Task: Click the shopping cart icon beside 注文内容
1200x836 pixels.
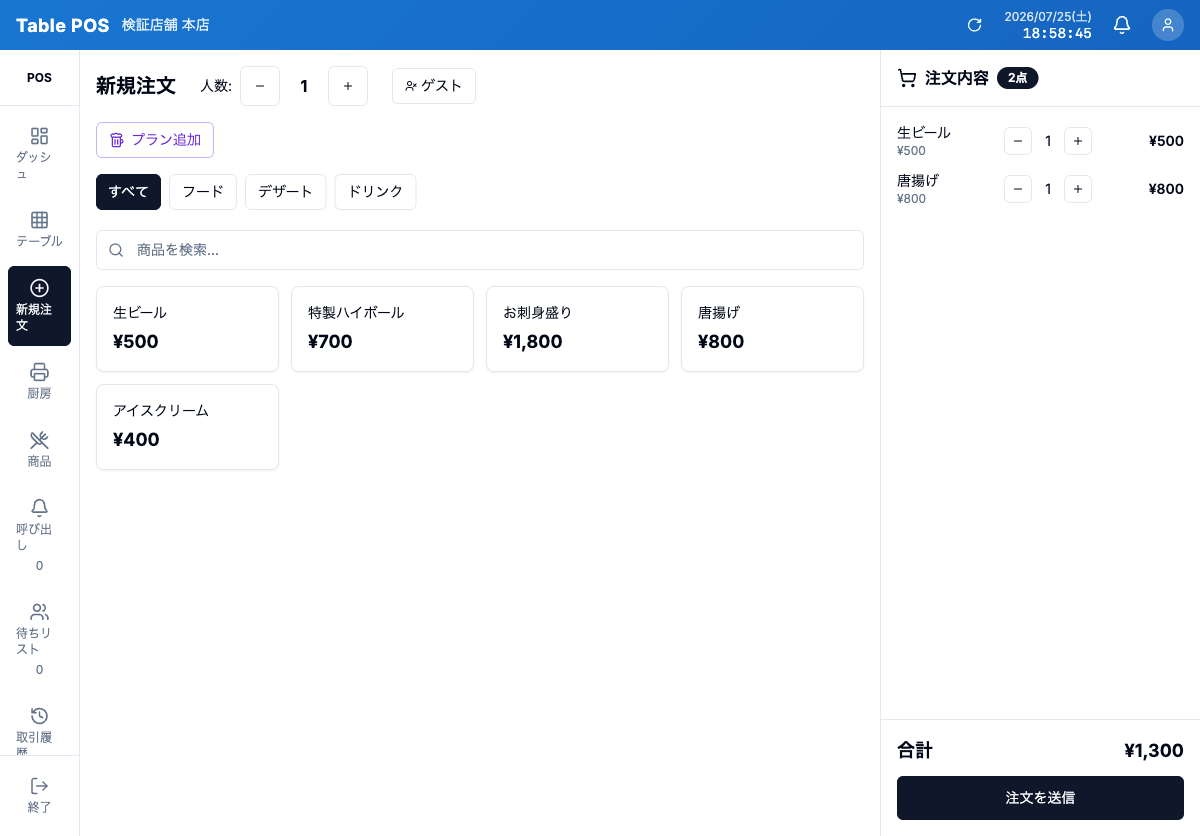Action: point(907,78)
